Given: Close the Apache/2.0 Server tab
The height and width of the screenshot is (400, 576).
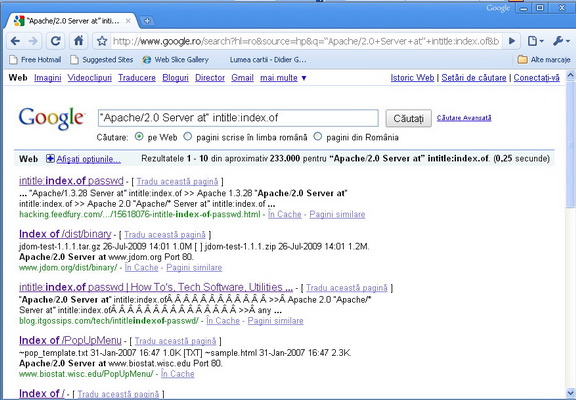Looking at the screenshot, I should pyautogui.click(x=128, y=21).
